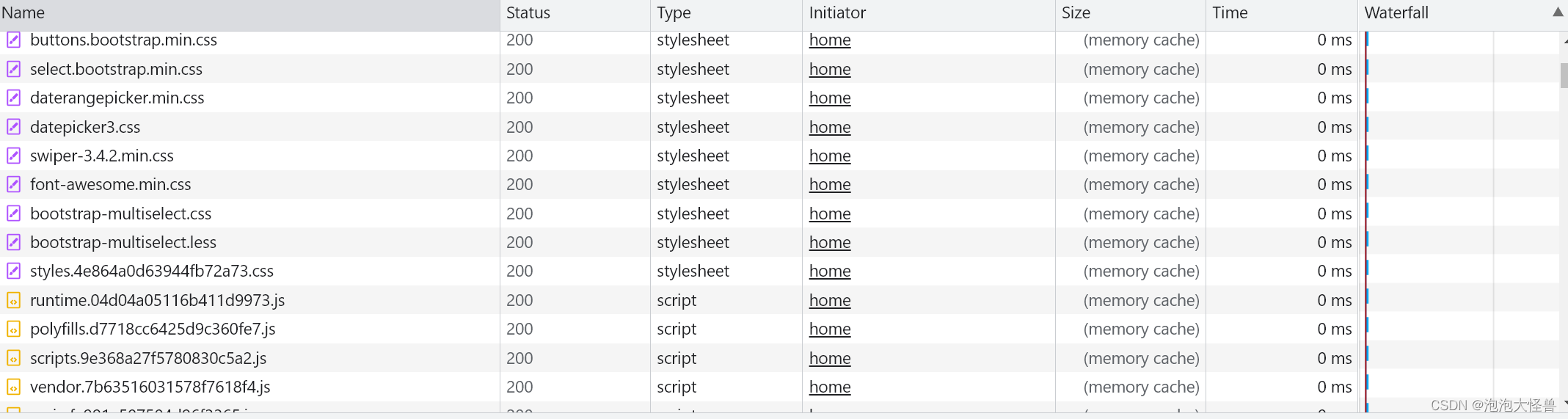
Task: Click stylesheet icon beside buttons.bootstrap.min.css
Action: point(13,40)
